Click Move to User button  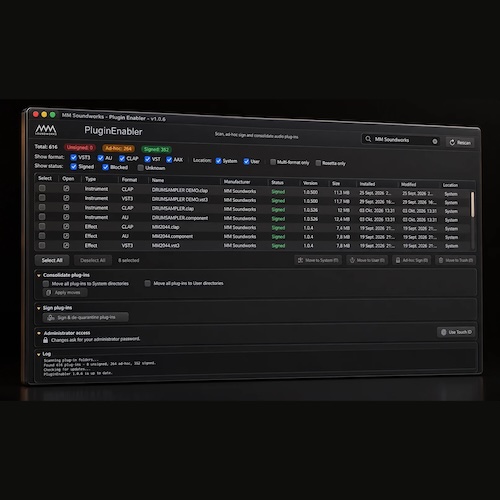[367, 260]
